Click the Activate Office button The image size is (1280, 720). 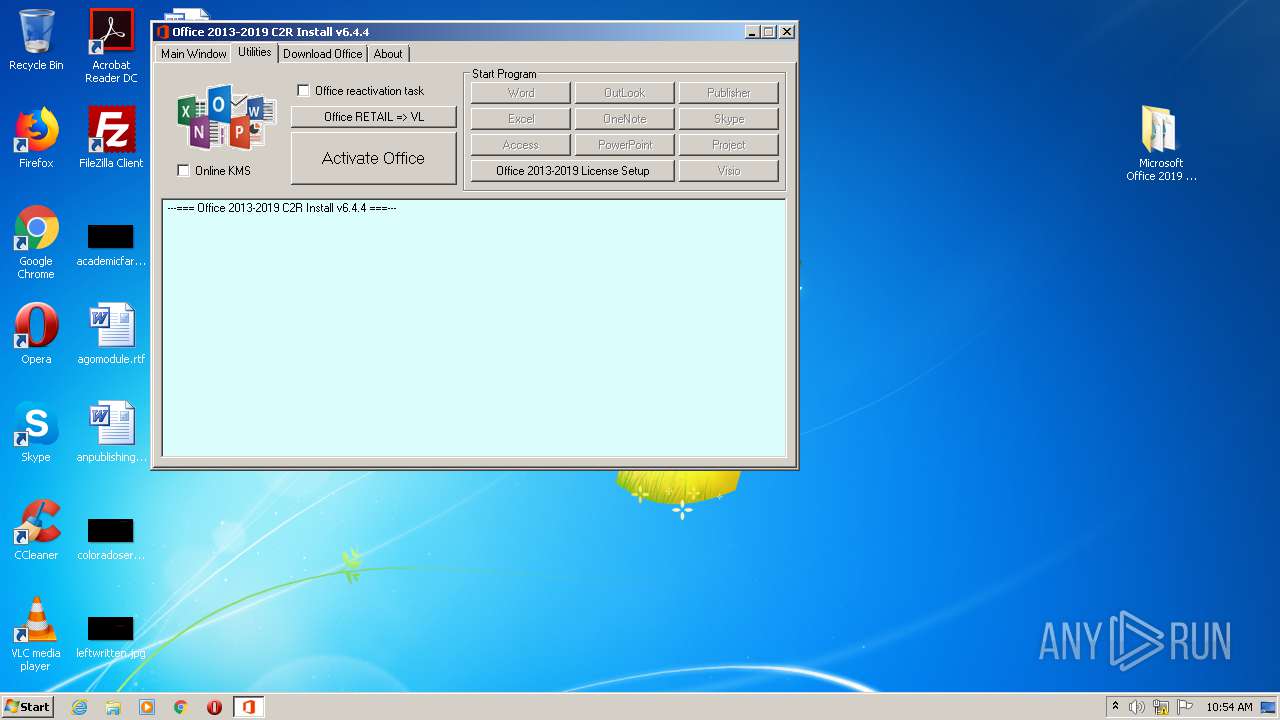click(x=374, y=158)
